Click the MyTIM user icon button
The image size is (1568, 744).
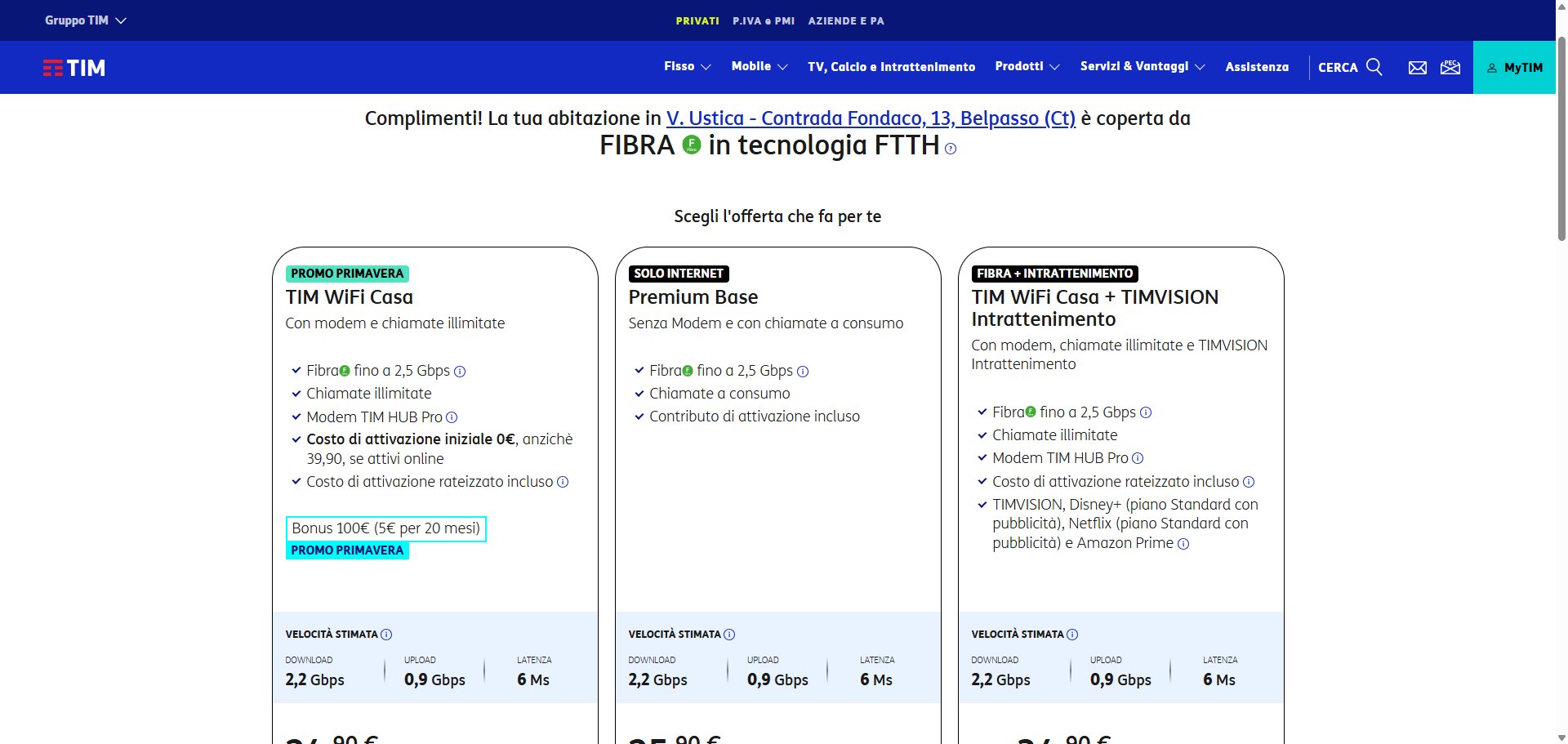click(1515, 68)
